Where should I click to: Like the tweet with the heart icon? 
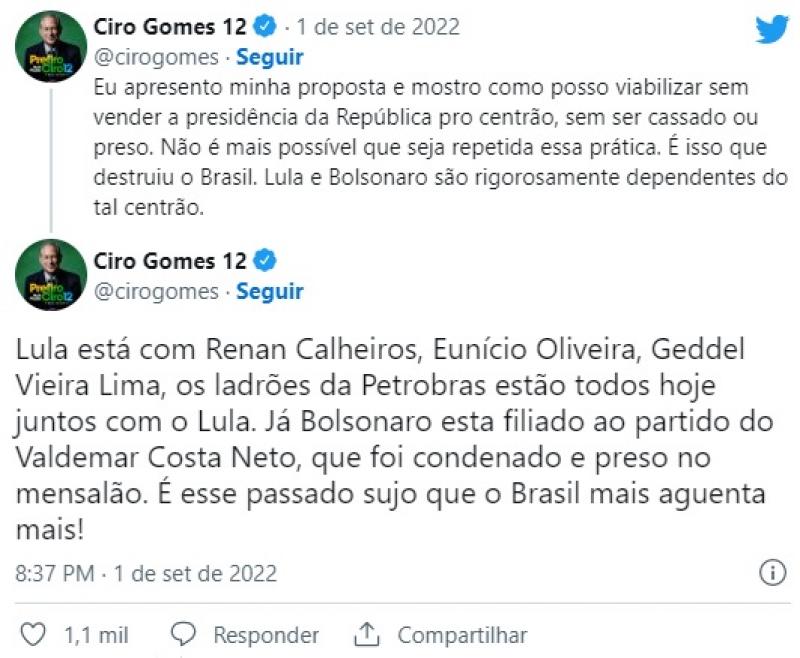[33, 634]
